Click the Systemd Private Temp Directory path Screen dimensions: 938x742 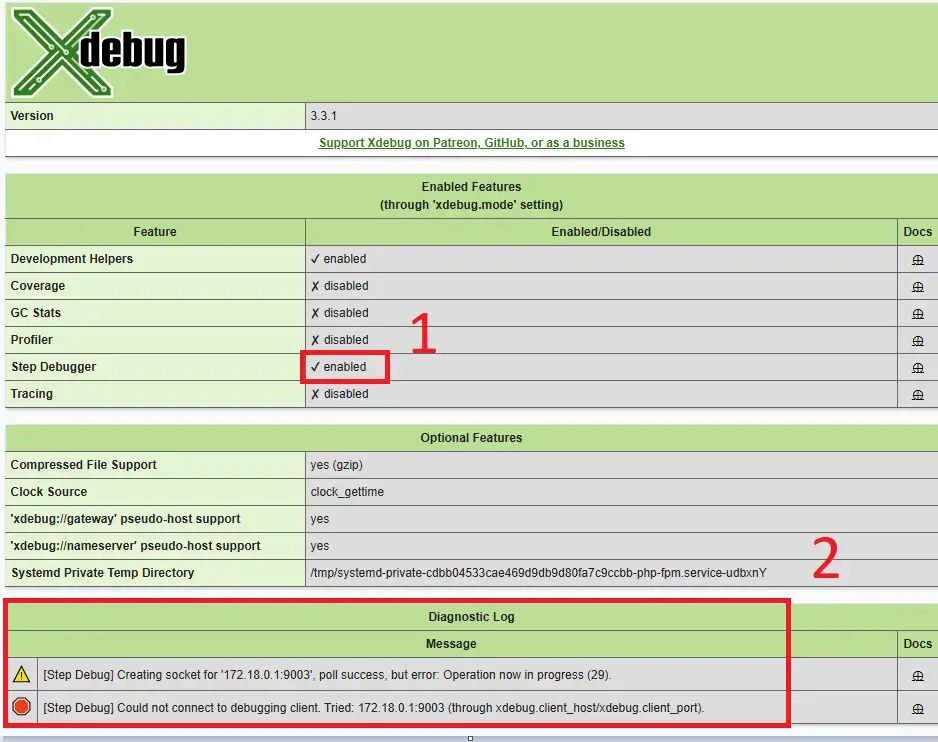[538, 573]
